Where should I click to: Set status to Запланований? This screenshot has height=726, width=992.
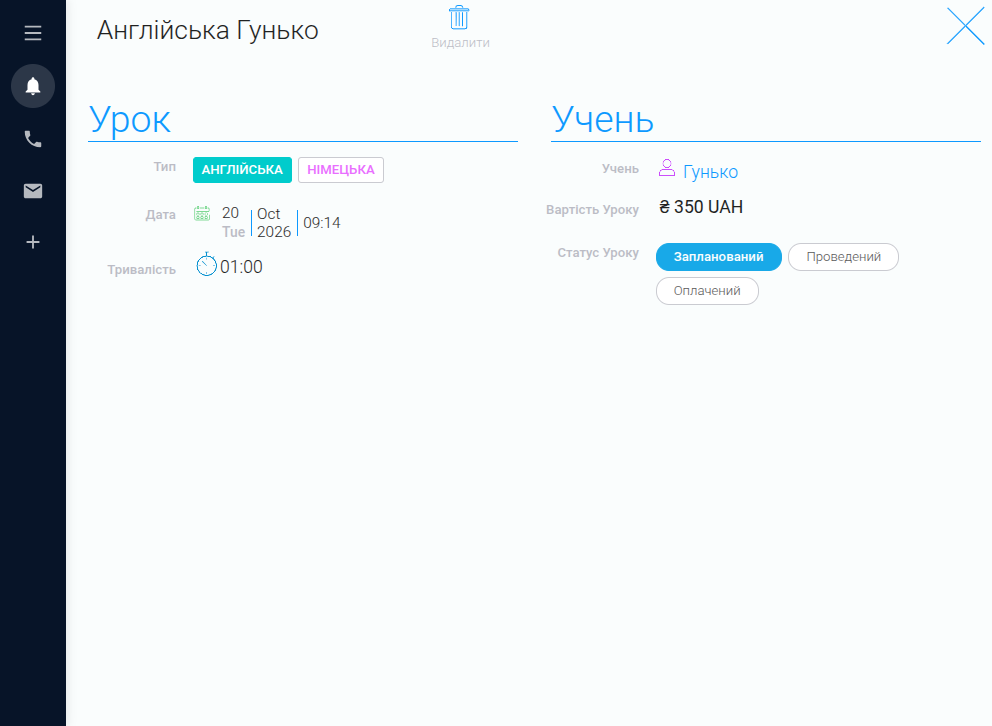click(x=719, y=257)
